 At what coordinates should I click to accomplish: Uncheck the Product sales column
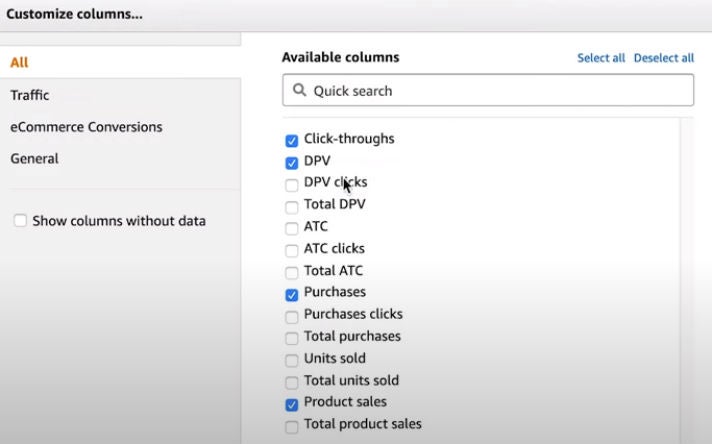(292, 404)
